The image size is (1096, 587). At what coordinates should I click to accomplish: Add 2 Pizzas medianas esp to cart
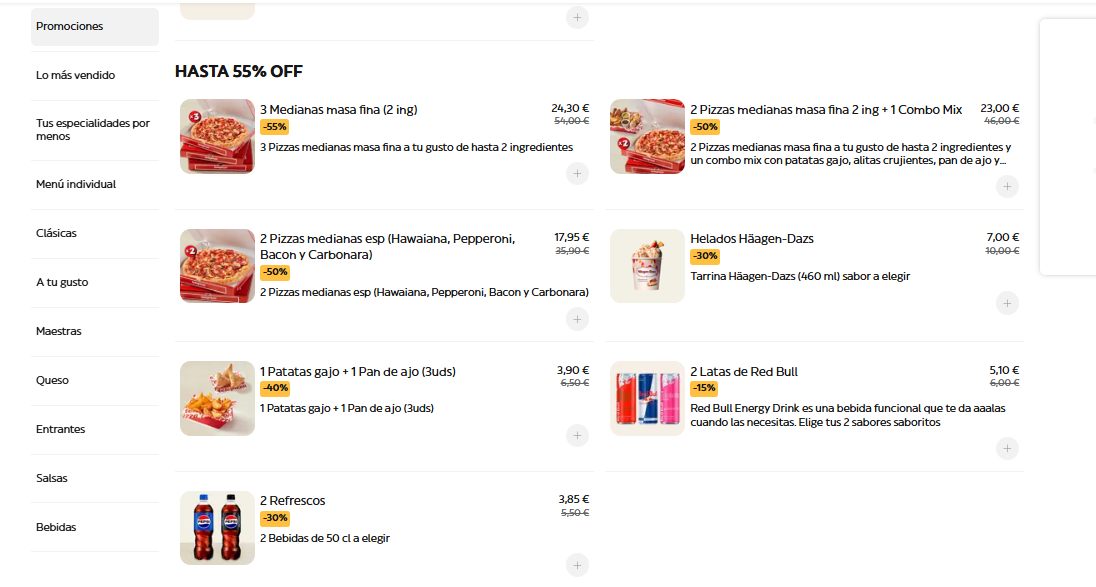pos(577,319)
